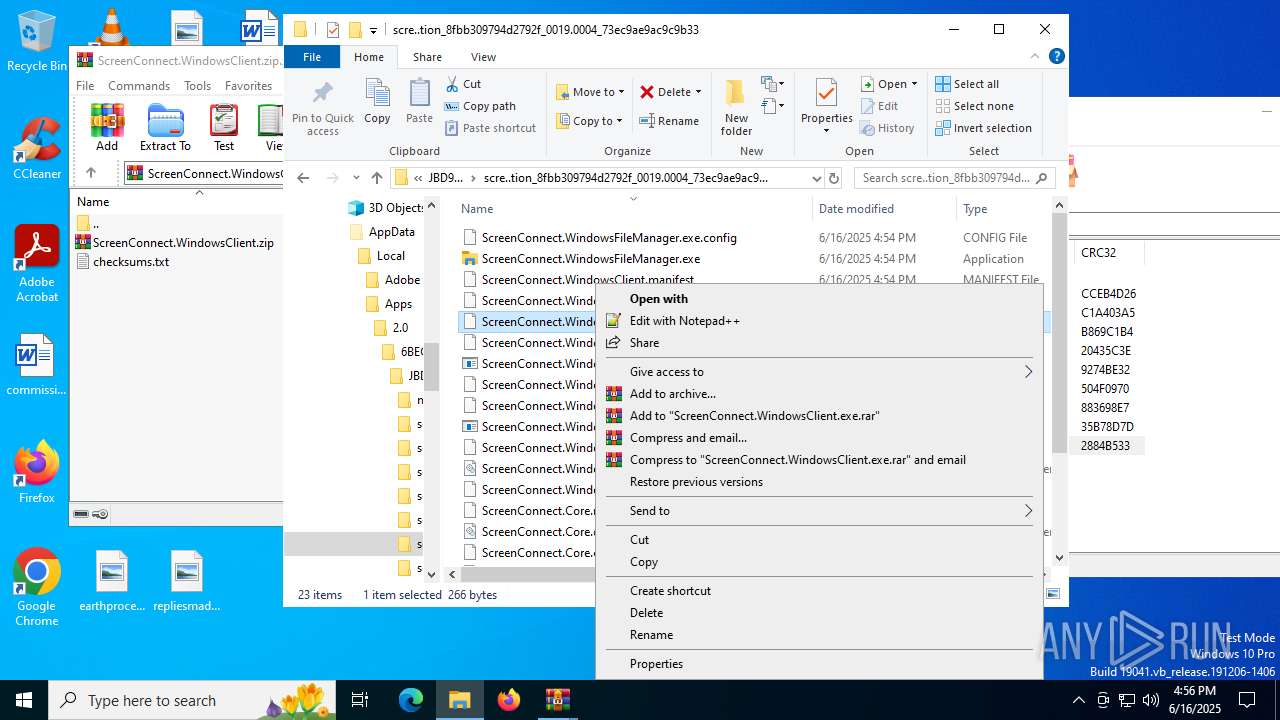Image resolution: width=1280 pixels, height=720 pixels.
Task: Select ScreenConnect.WindowsFileManager.exe file
Action: pos(590,259)
